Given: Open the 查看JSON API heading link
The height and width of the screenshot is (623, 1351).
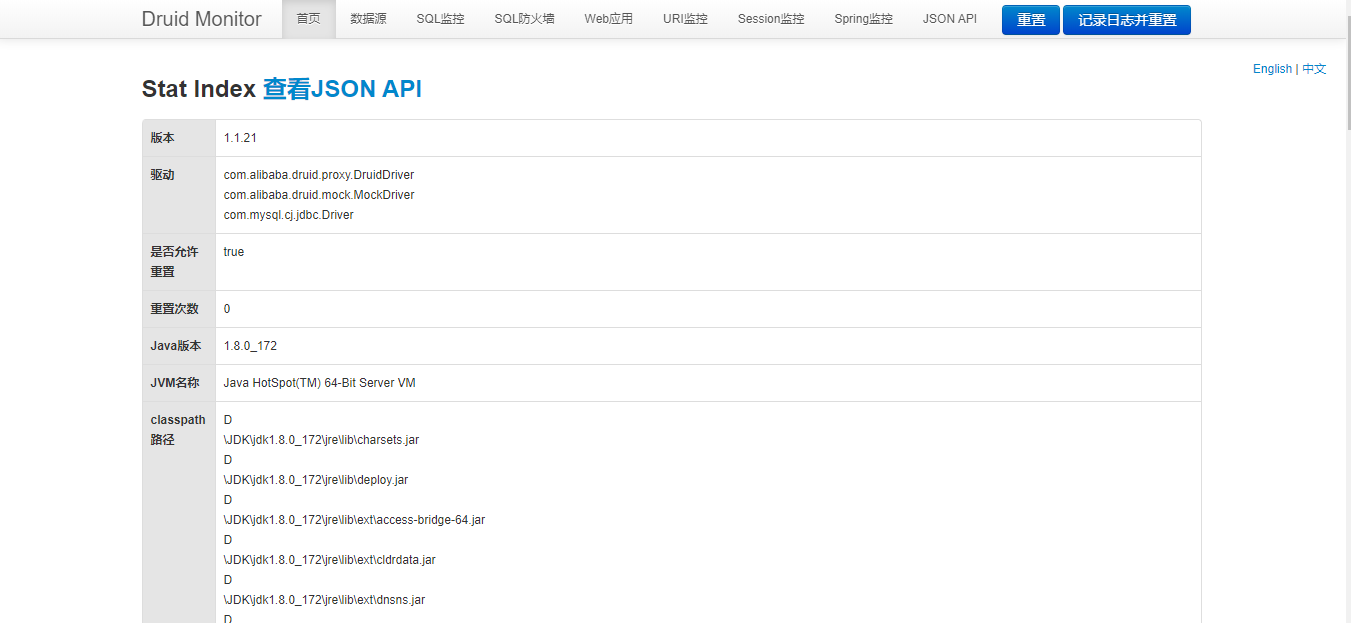Looking at the screenshot, I should (x=342, y=89).
